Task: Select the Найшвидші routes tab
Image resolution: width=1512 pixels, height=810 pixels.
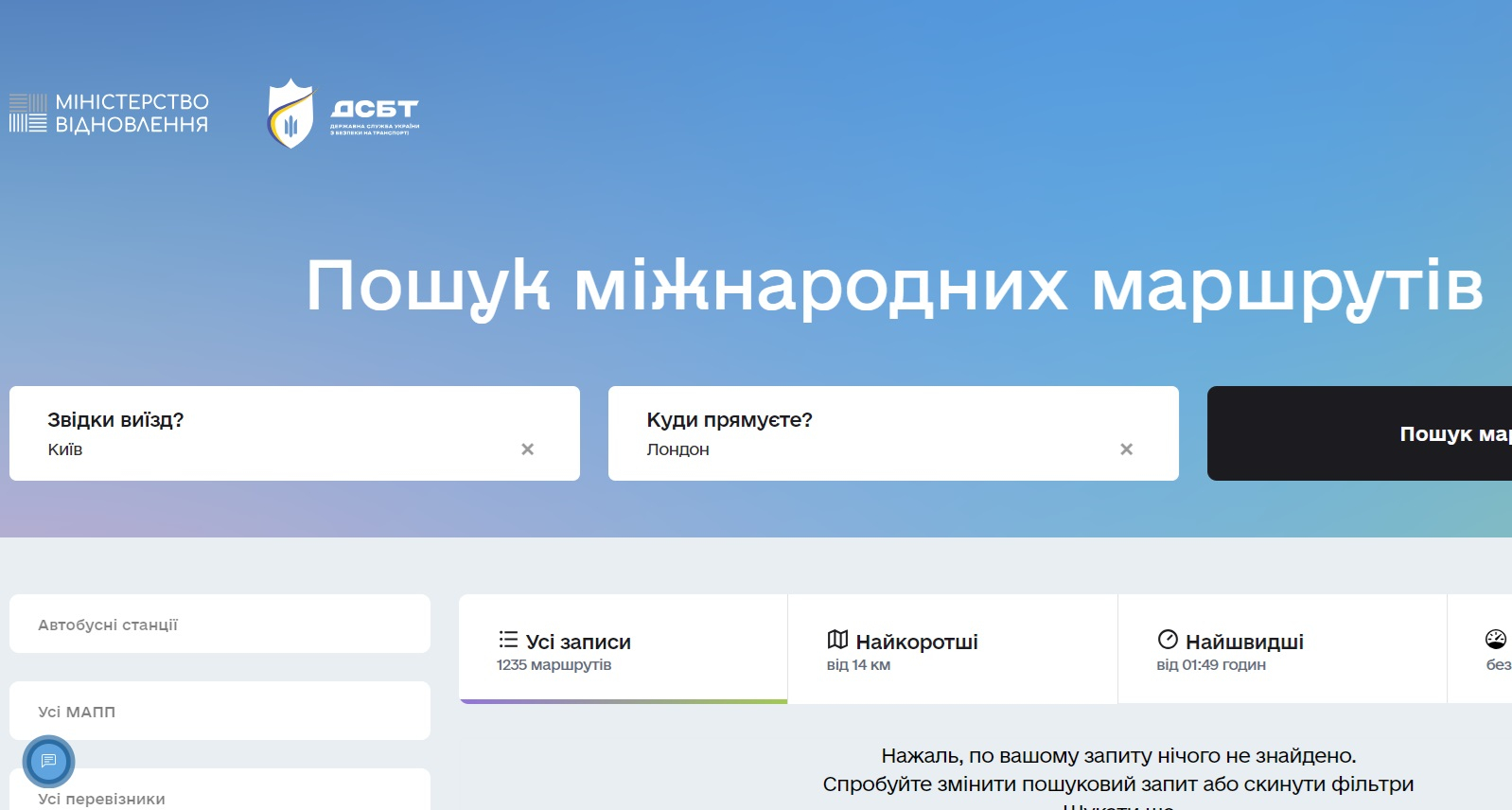Action: tap(1281, 650)
